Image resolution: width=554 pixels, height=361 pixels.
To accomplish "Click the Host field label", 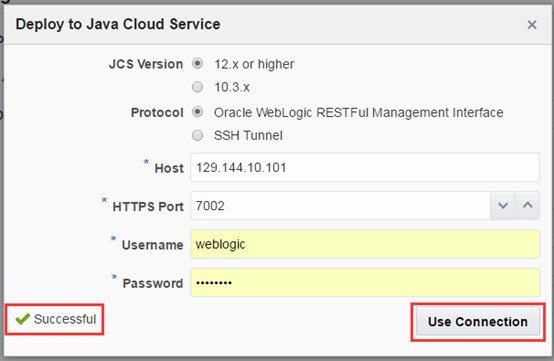I will 169,168.
